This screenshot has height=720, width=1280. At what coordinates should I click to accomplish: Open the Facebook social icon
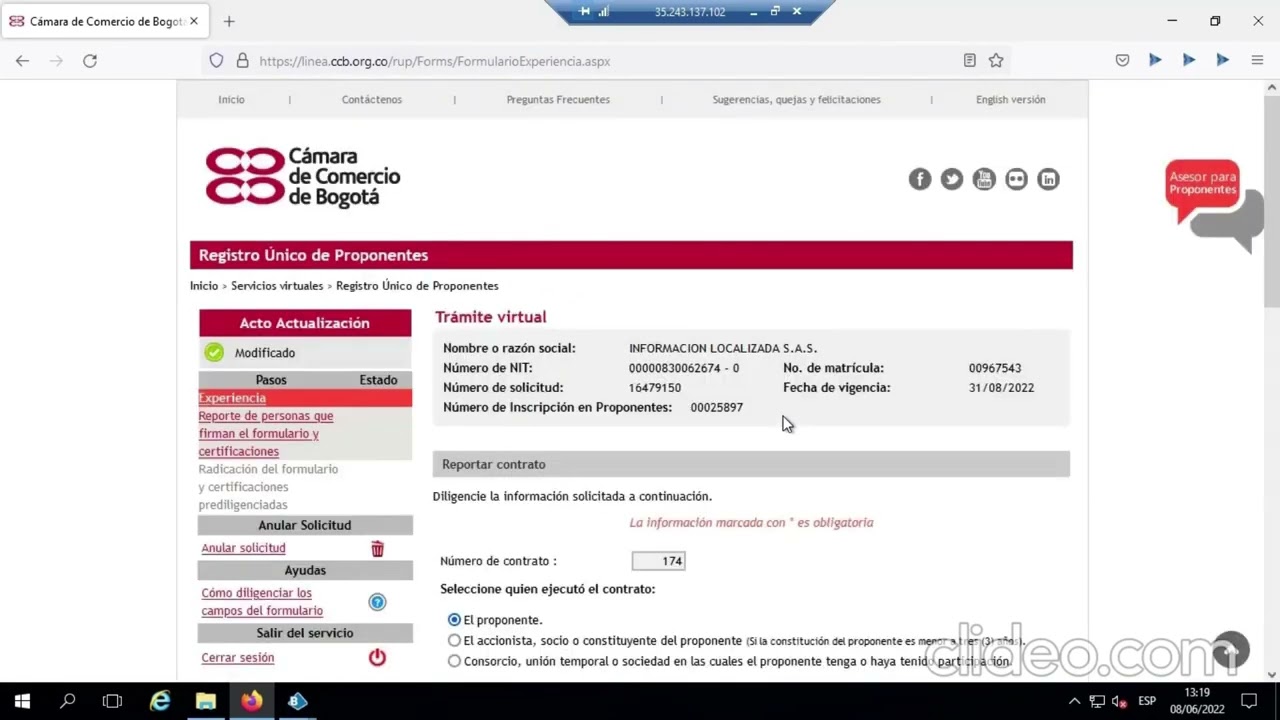(x=920, y=179)
